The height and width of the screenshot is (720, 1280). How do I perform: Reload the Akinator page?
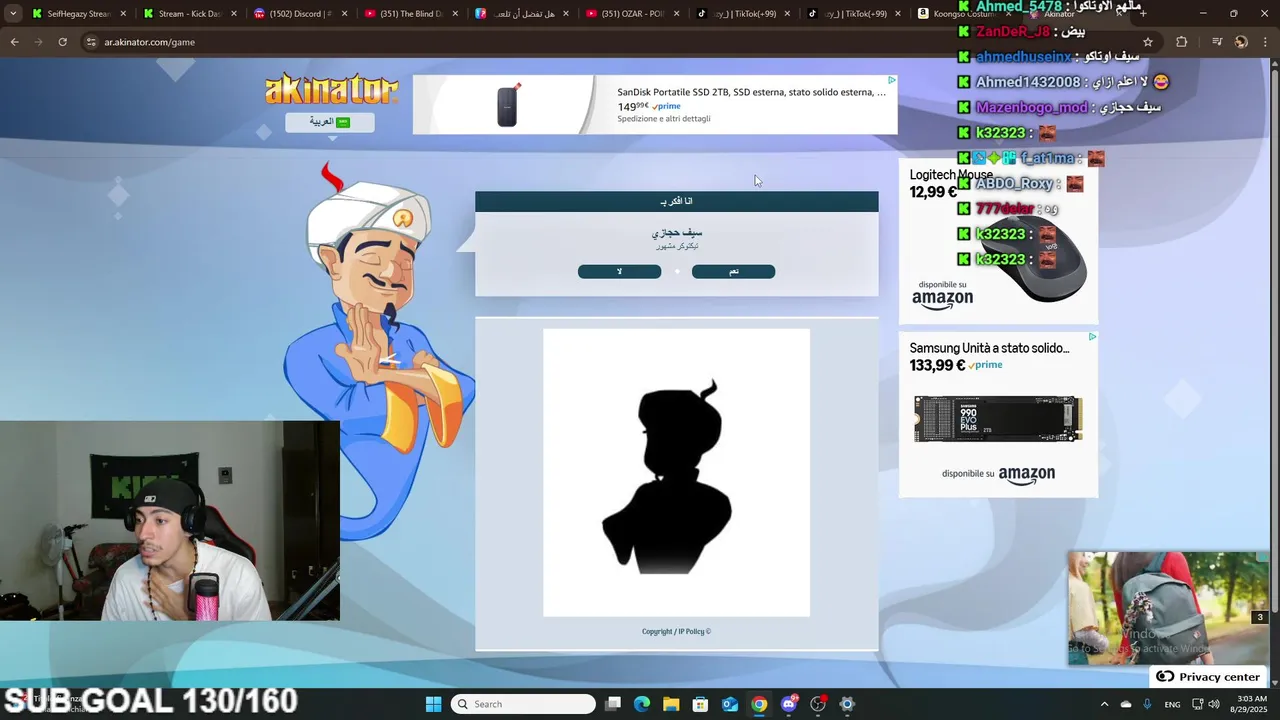pos(62,42)
